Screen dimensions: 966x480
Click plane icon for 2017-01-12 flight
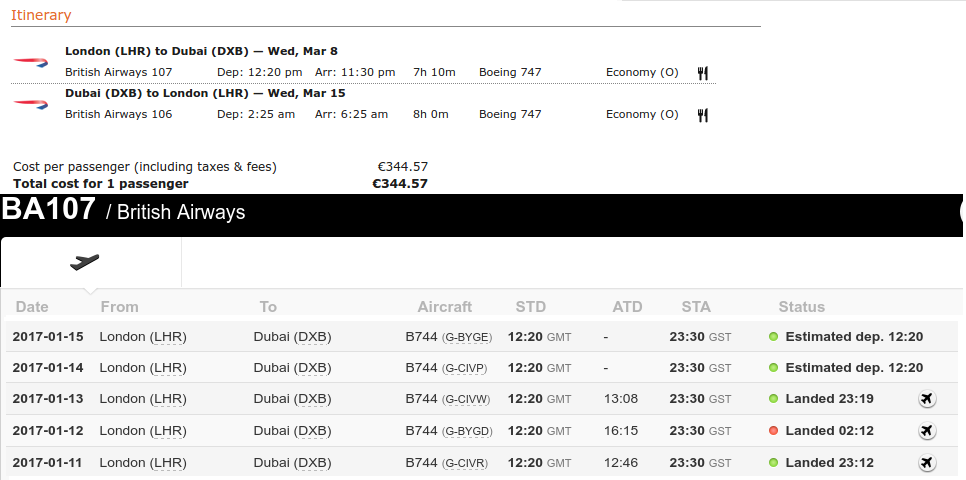(927, 430)
